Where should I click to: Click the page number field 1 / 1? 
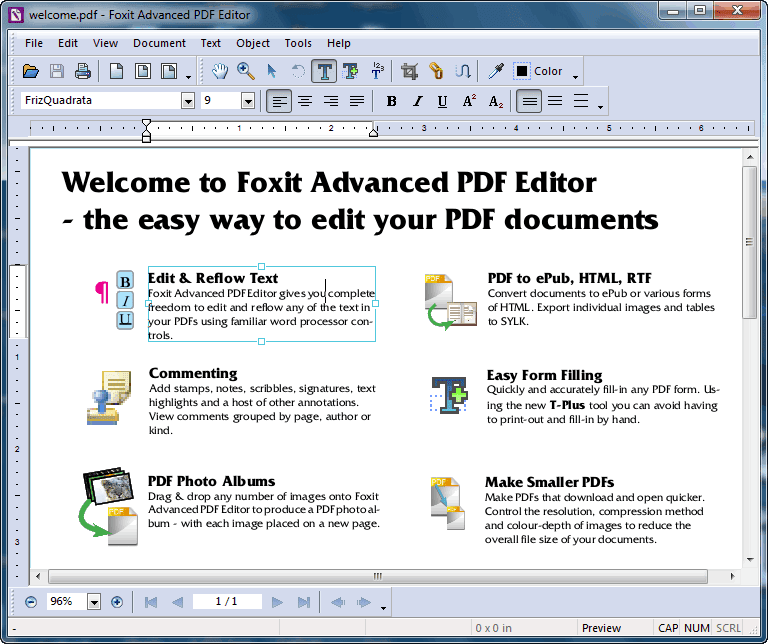(227, 601)
